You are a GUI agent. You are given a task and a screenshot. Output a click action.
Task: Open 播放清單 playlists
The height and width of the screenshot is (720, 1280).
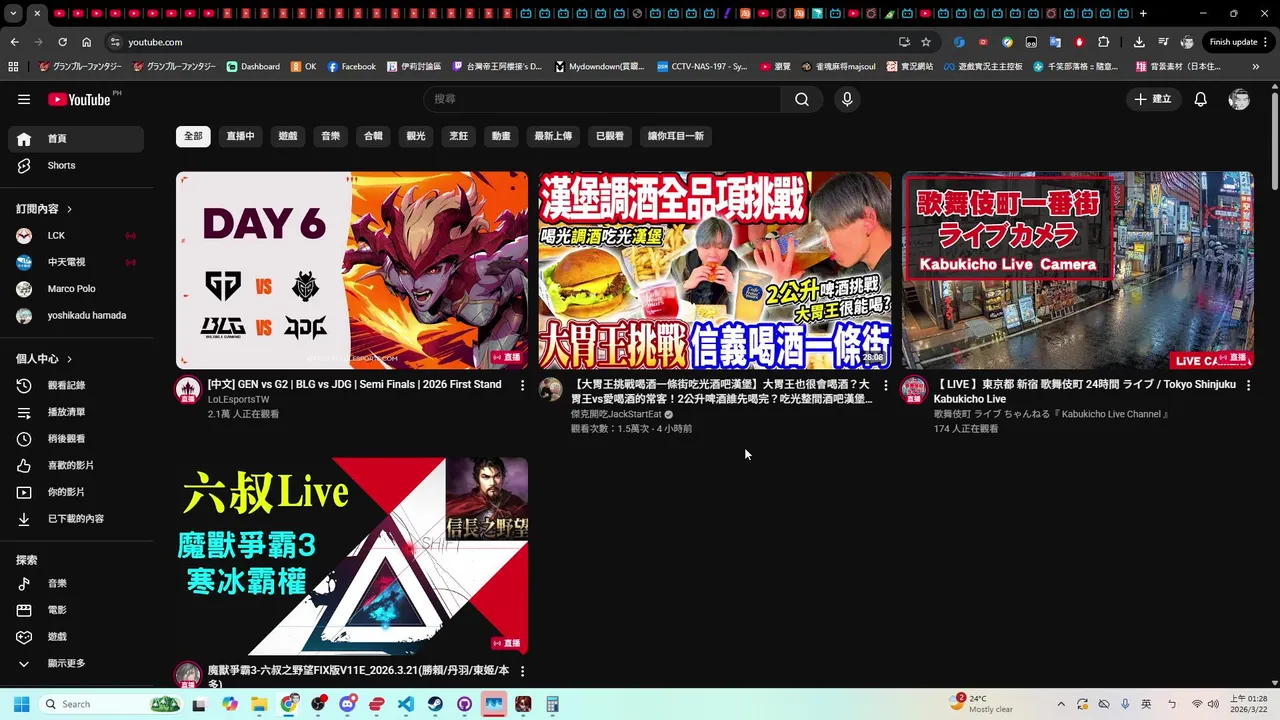pyautogui.click(x=76, y=412)
